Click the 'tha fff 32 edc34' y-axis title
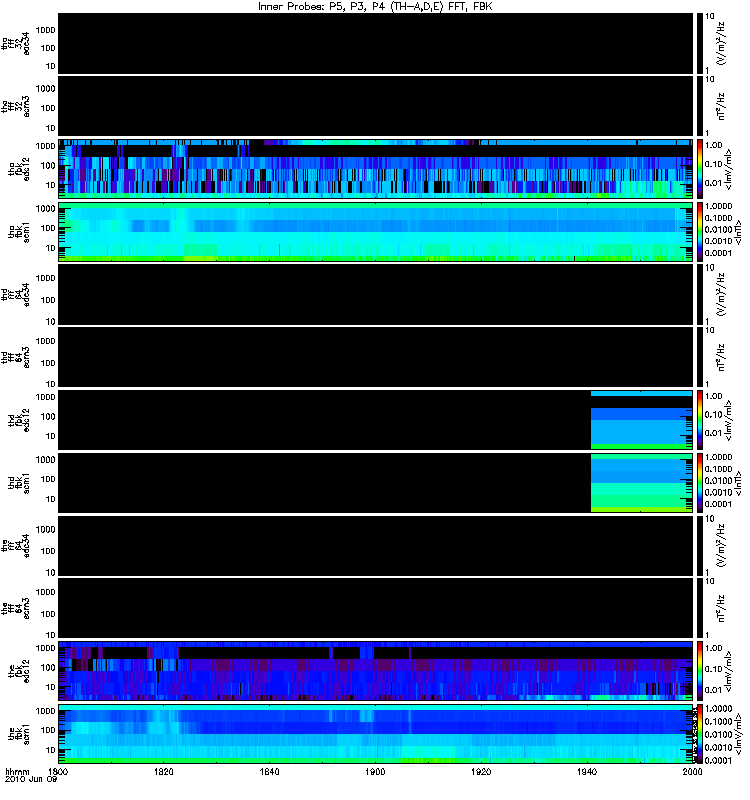Screen dimensions: 750x800 point(16,44)
